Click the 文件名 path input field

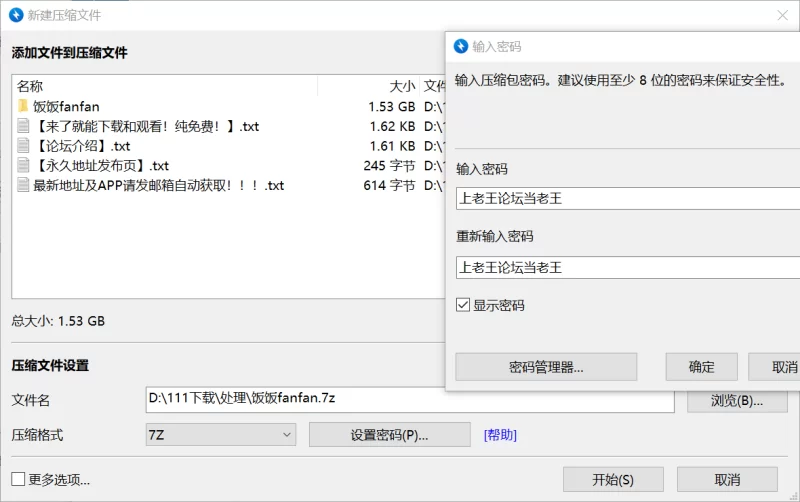pyautogui.click(x=410, y=399)
